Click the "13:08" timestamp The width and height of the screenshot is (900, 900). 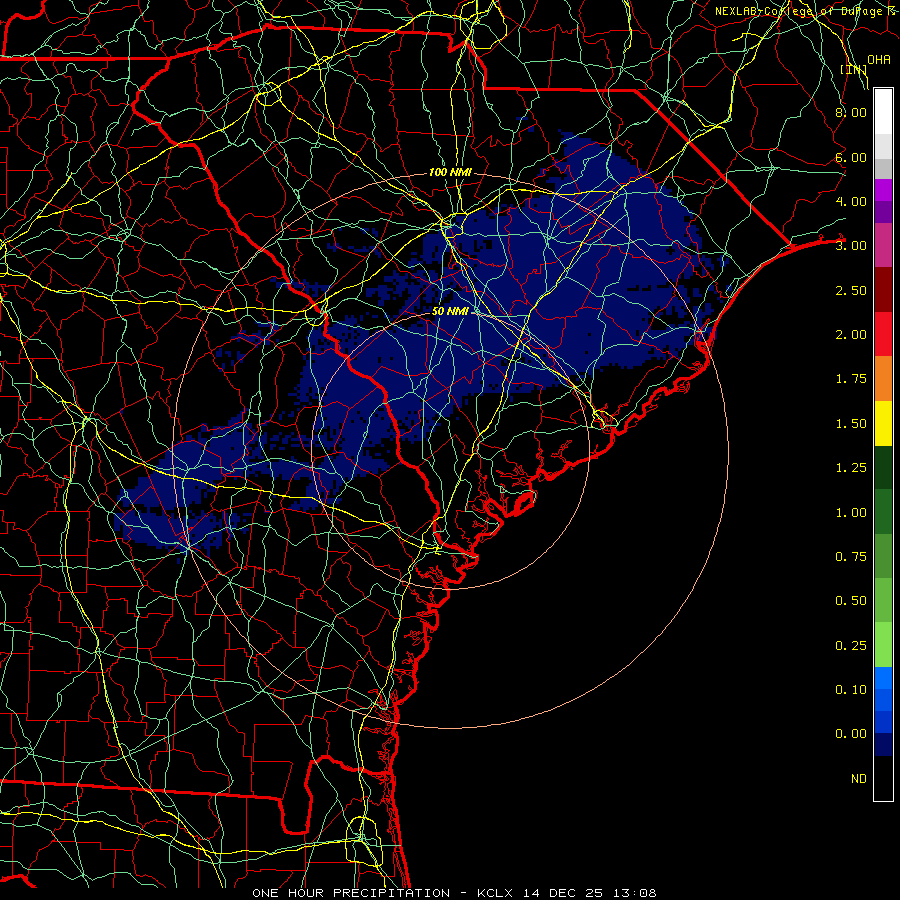[x=634, y=893]
